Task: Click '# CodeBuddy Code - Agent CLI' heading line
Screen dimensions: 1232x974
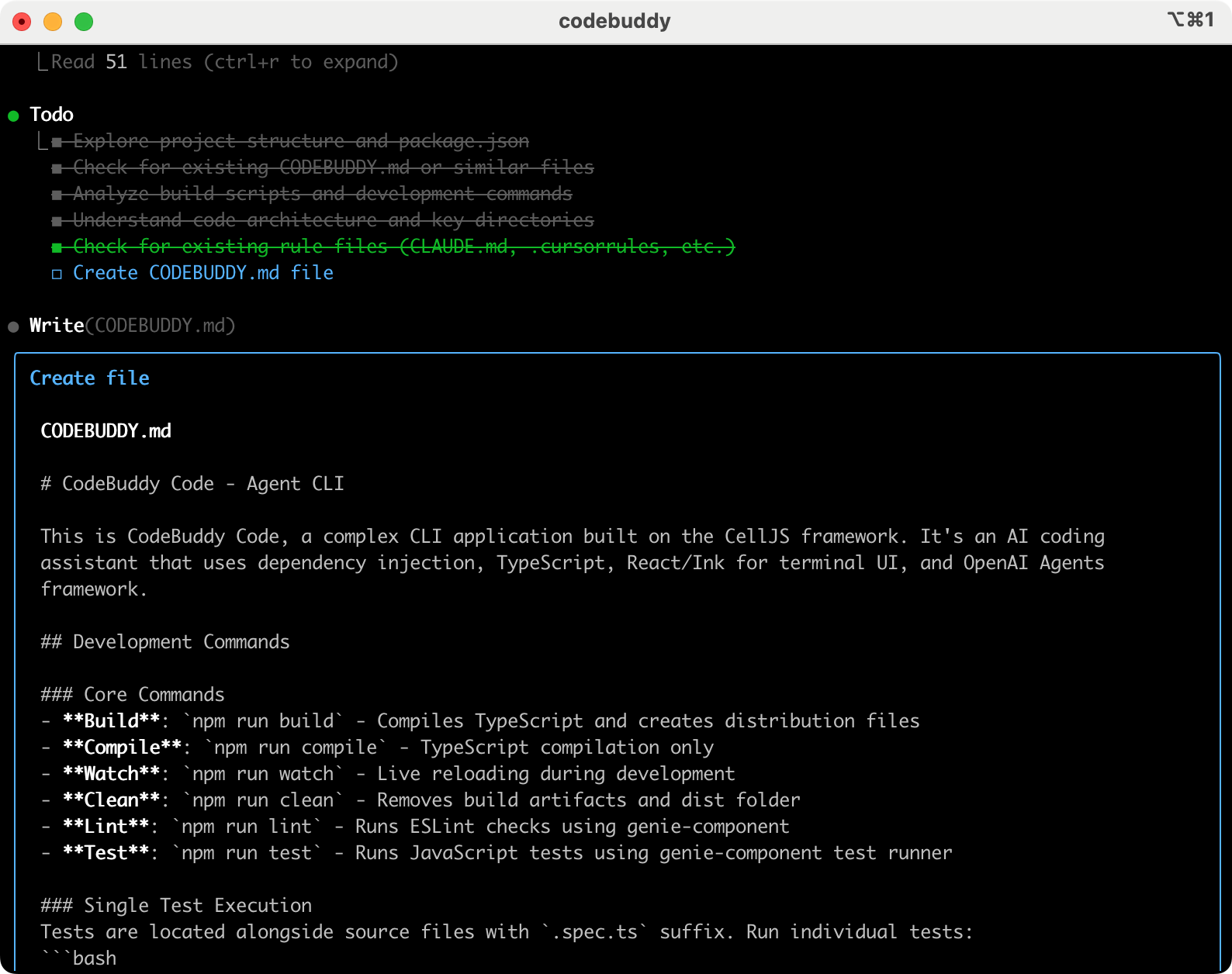Action: (192, 484)
